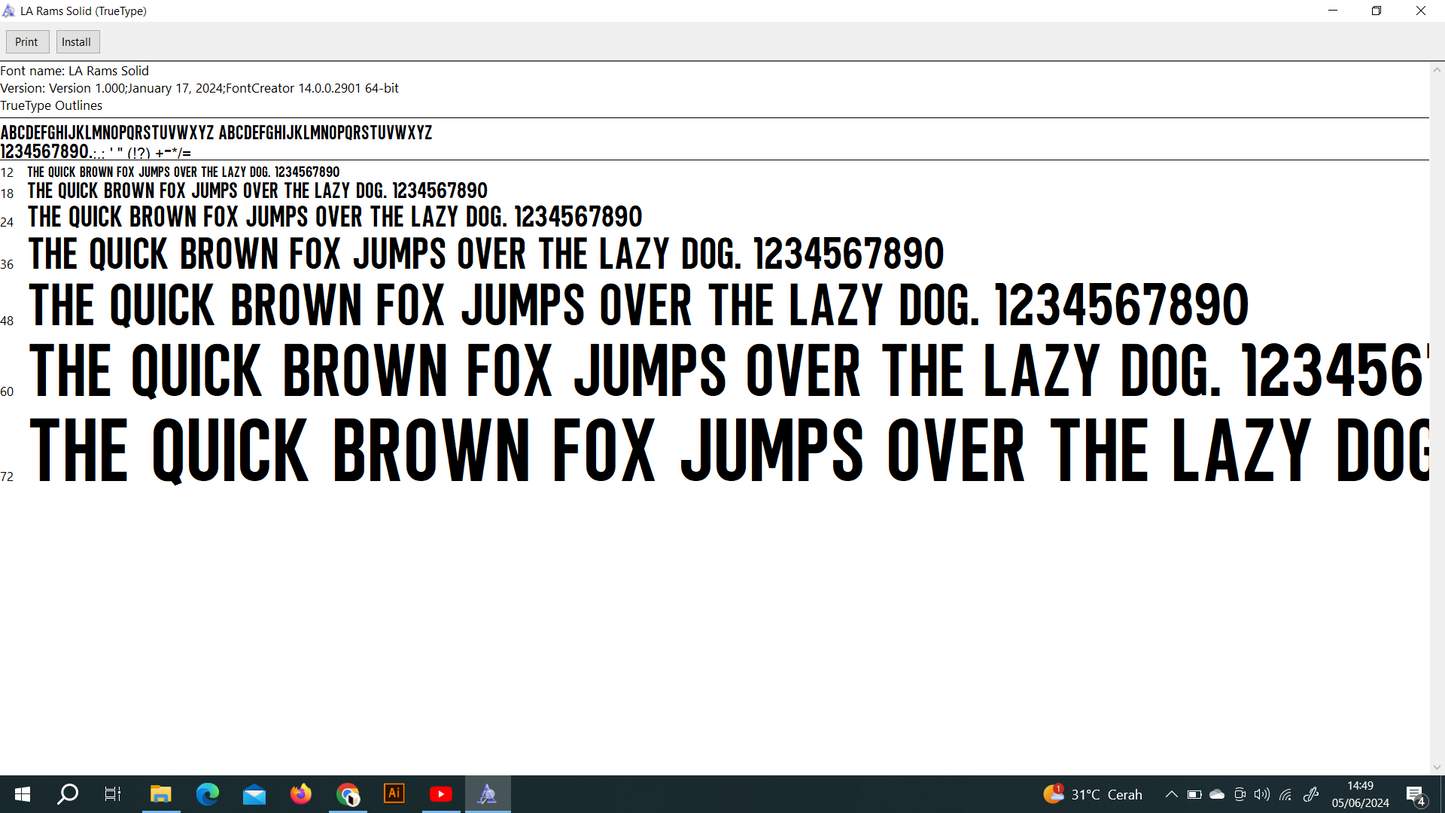Screen dimensions: 1445x813
Task: Open the Wi-Fi network panel
Action: point(1286,794)
